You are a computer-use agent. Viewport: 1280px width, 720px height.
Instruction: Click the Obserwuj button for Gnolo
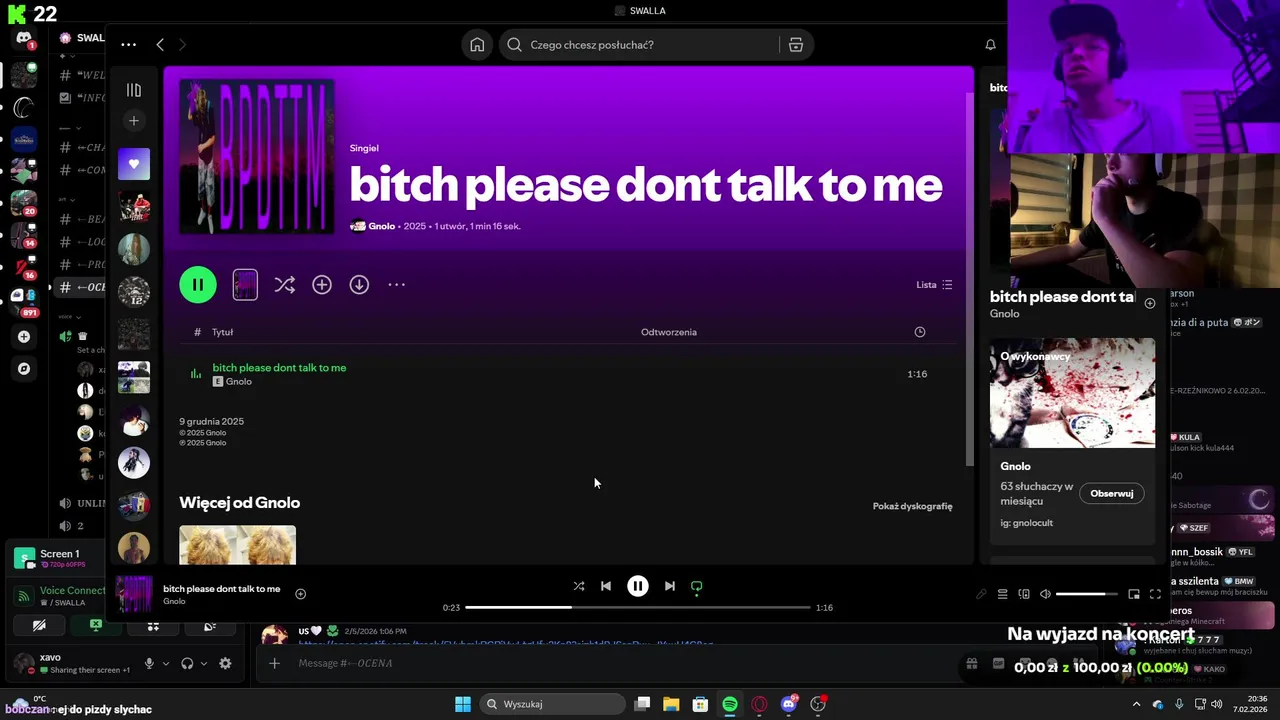[x=1112, y=494]
